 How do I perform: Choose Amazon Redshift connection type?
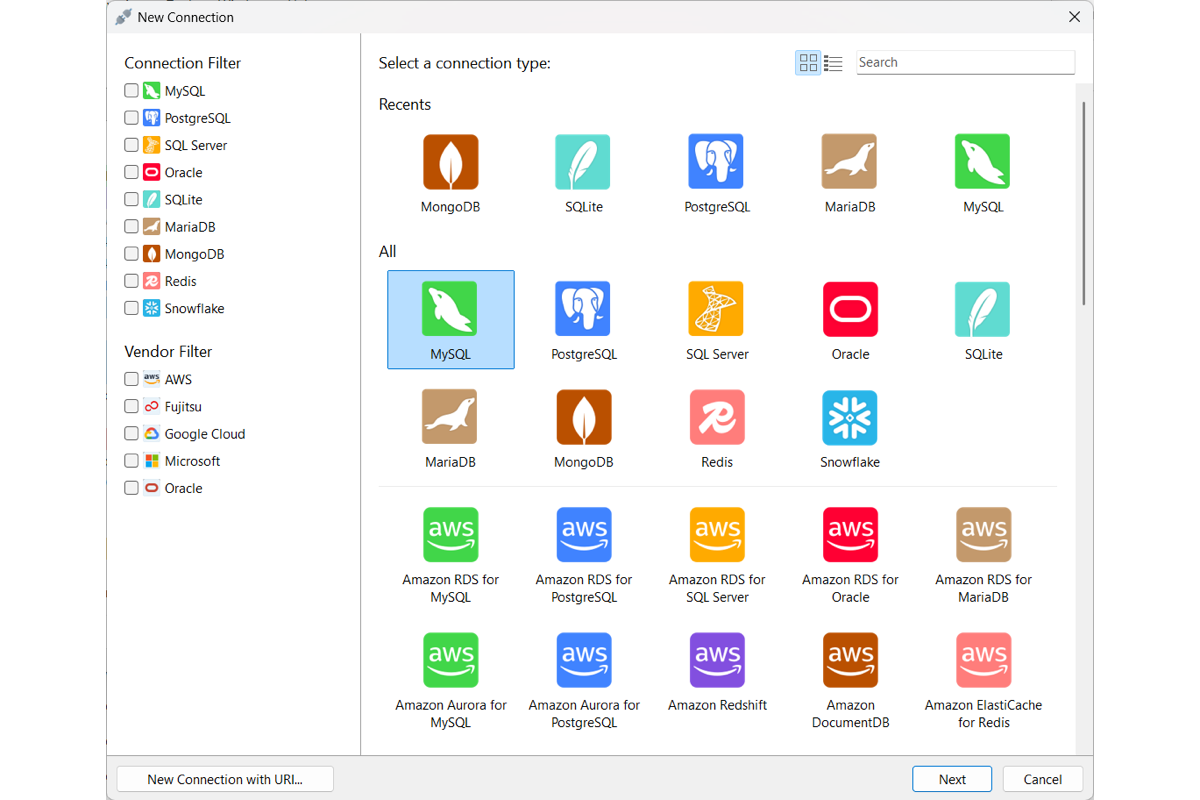coord(717,660)
